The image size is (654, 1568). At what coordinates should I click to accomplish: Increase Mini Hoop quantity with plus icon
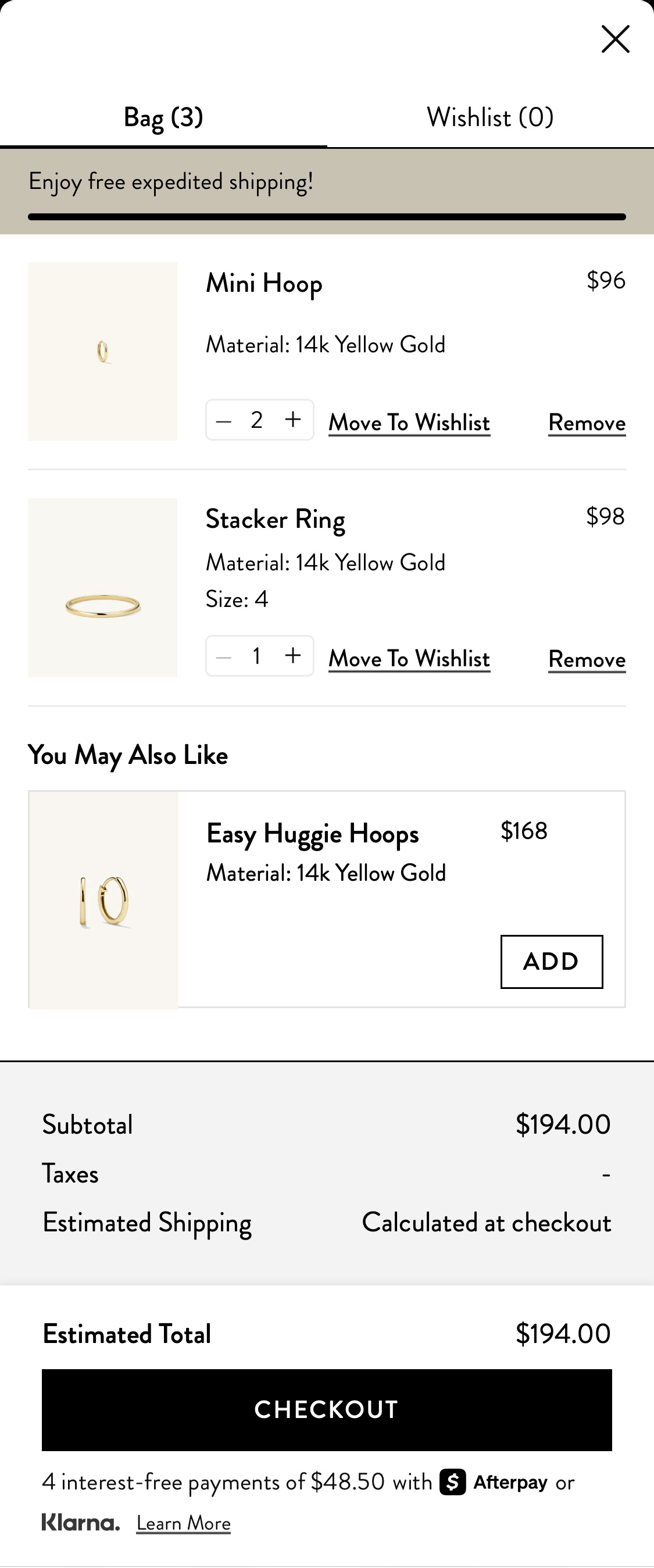pyautogui.click(x=293, y=419)
